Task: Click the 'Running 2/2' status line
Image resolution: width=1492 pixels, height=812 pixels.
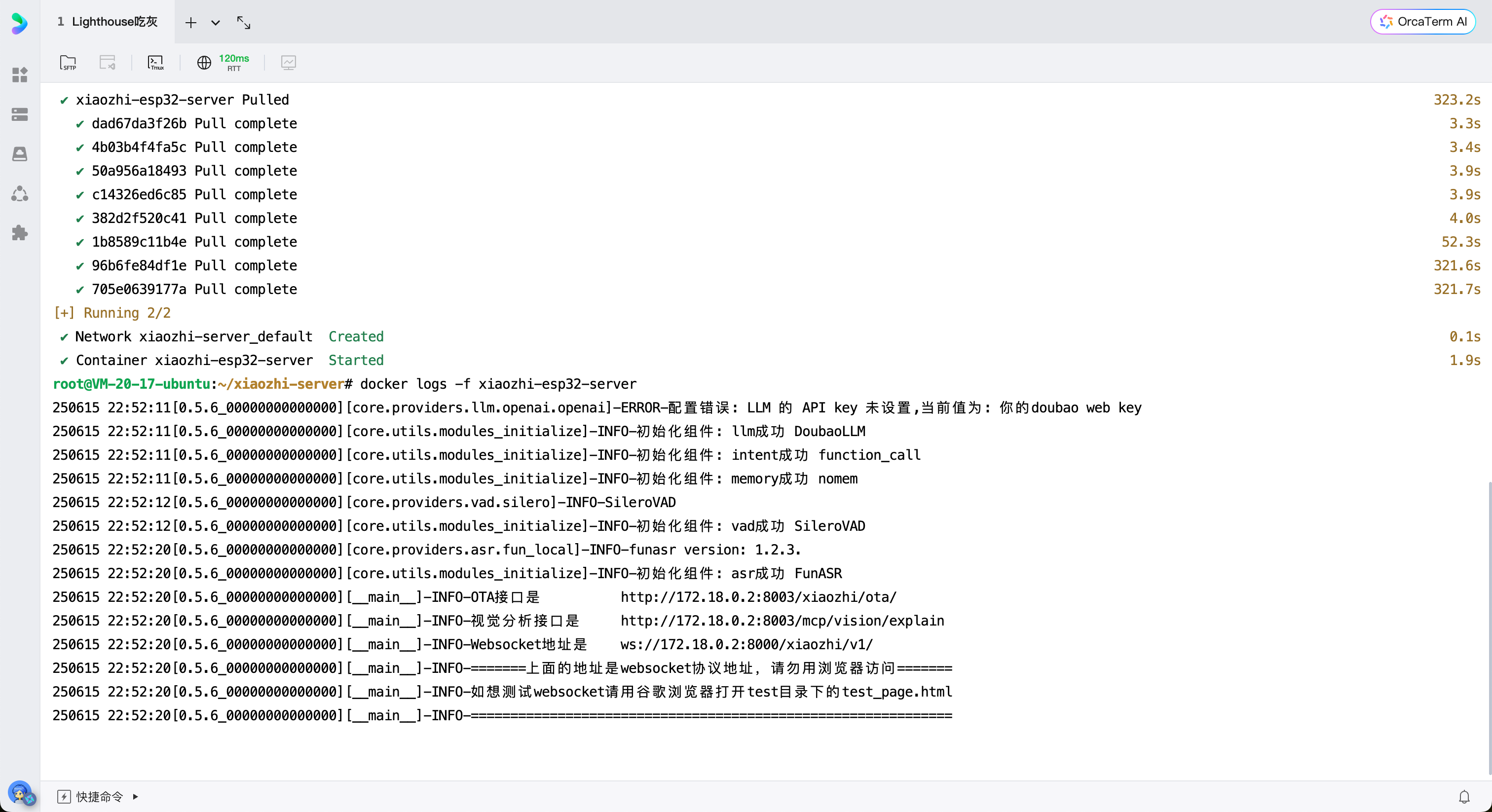Action: (x=112, y=313)
